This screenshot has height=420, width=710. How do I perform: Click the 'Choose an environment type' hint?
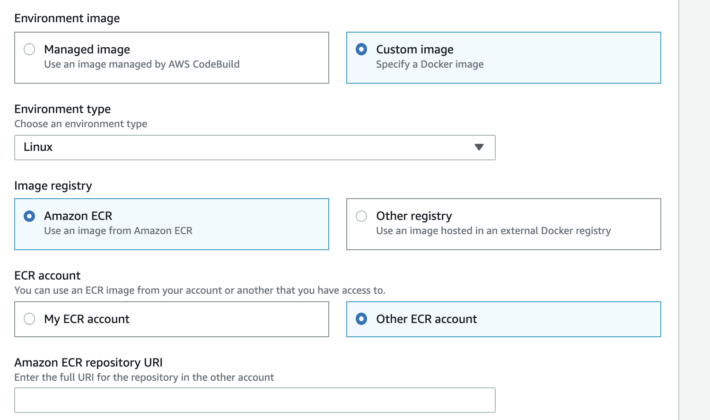pyautogui.click(x=80, y=124)
